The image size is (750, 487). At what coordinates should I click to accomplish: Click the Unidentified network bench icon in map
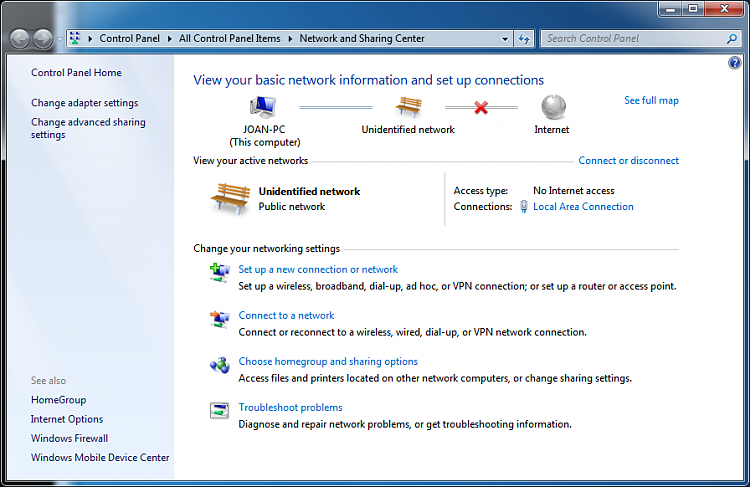(x=408, y=107)
